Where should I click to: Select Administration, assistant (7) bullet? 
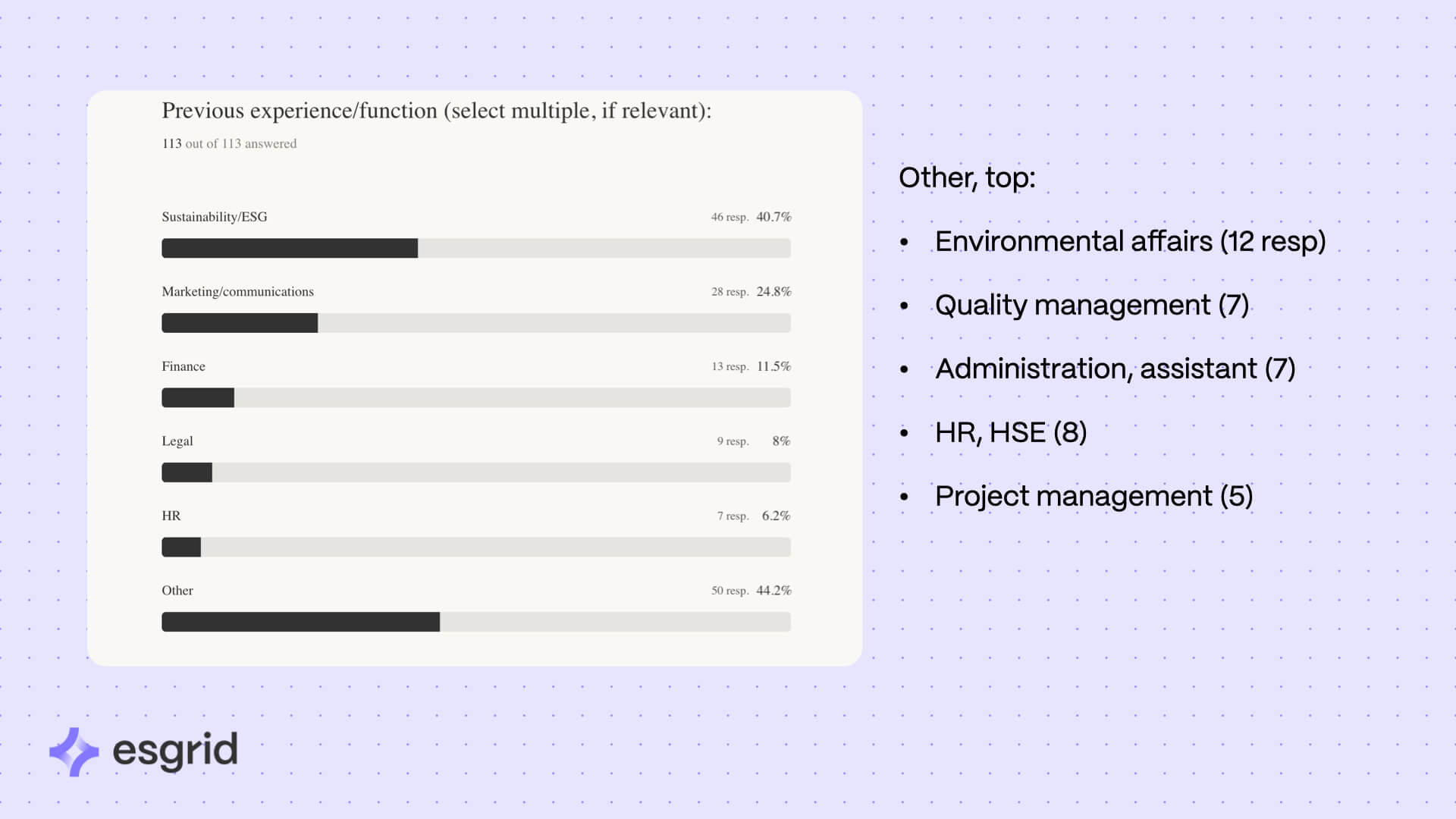(x=1116, y=369)
